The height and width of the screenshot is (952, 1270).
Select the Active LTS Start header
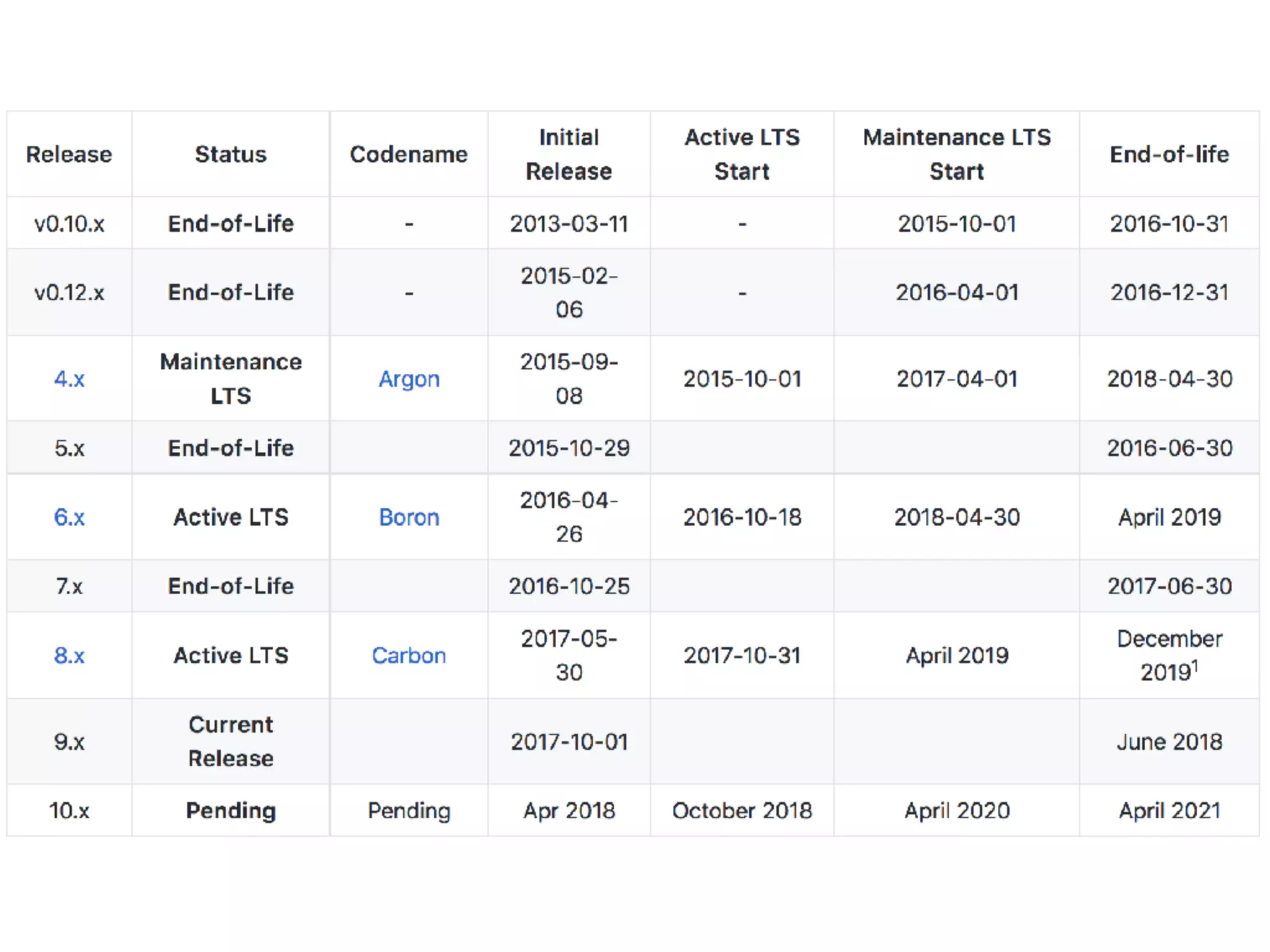coord(742,154)
